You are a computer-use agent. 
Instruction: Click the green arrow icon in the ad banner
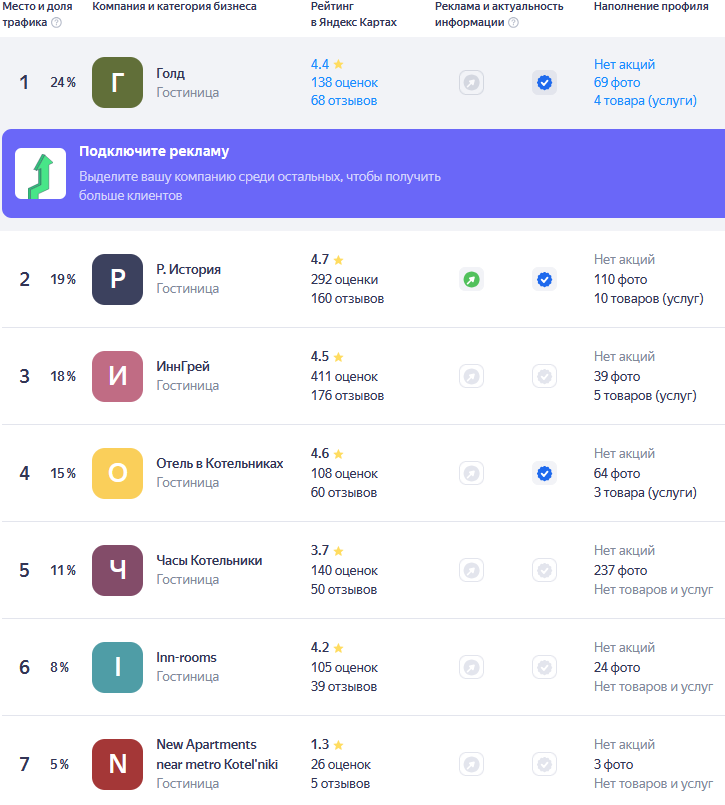(x=41, y=174)
